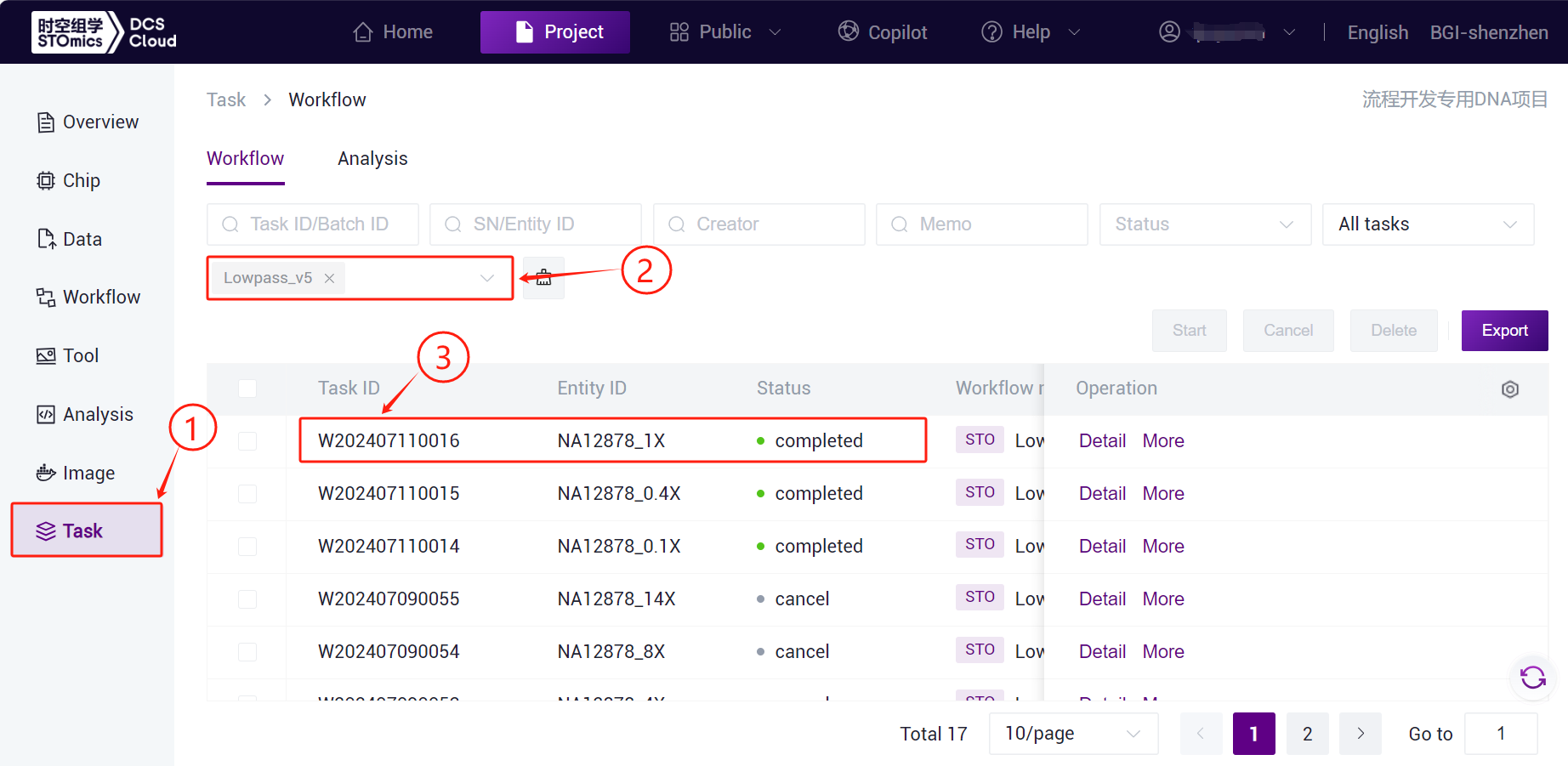
Task: Click BGI-shenzhen region selector
Action: (1489, 32)
